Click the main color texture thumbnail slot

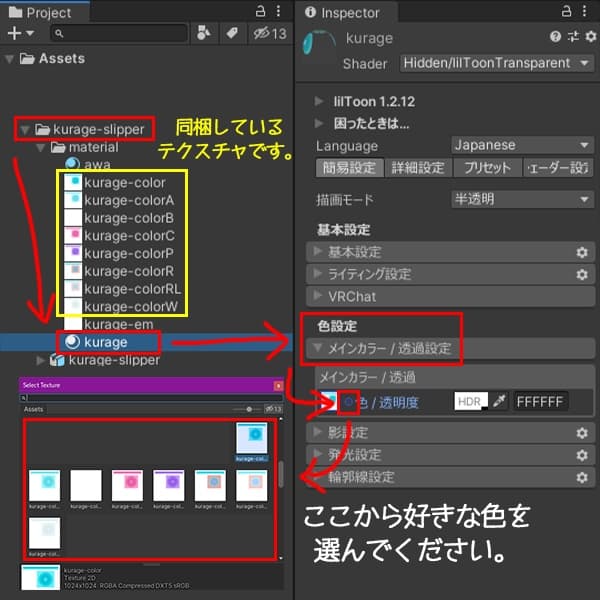click(328, 401)
